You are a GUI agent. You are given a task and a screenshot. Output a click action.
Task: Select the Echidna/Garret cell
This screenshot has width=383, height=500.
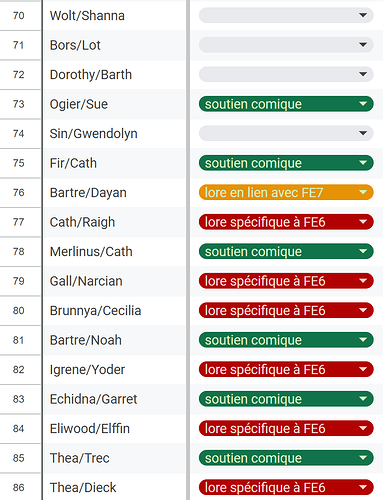(x=115, y=399)
